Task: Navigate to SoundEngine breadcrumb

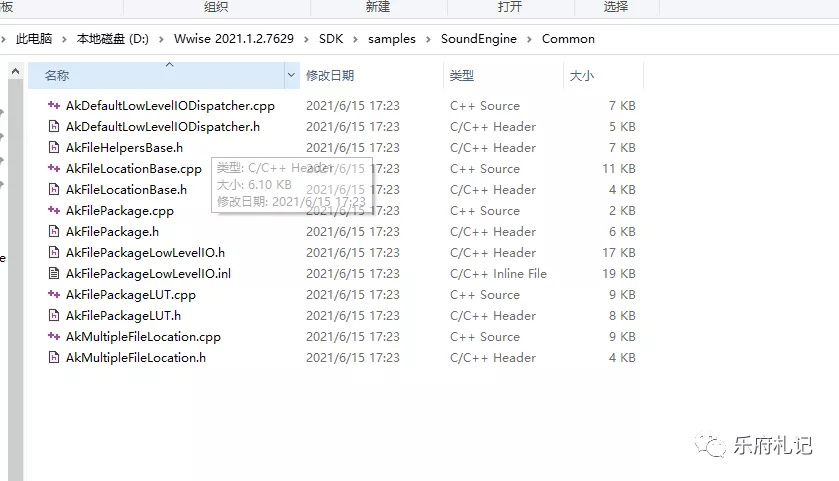Action: pos(479,39)
